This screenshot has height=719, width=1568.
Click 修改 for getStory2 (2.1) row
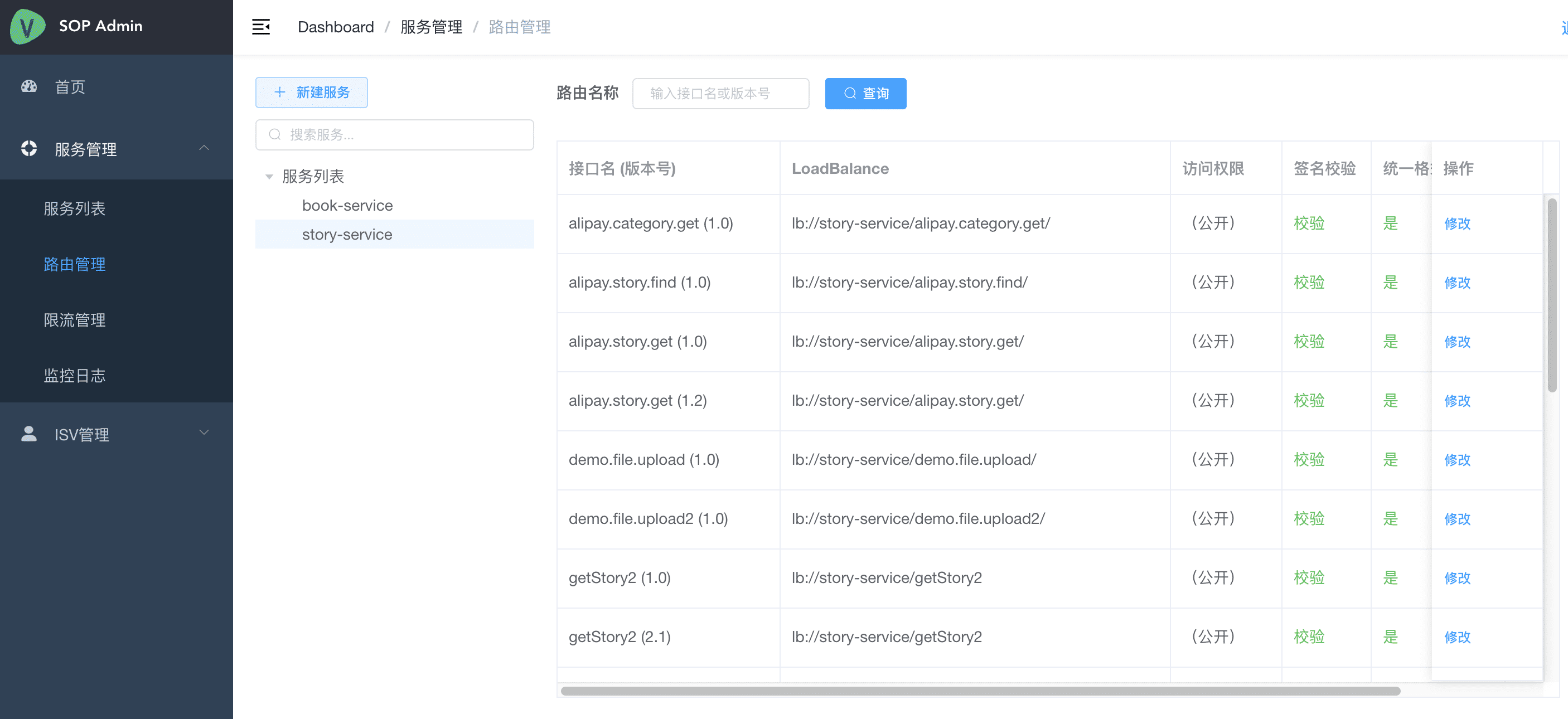tap(1456, 637)
